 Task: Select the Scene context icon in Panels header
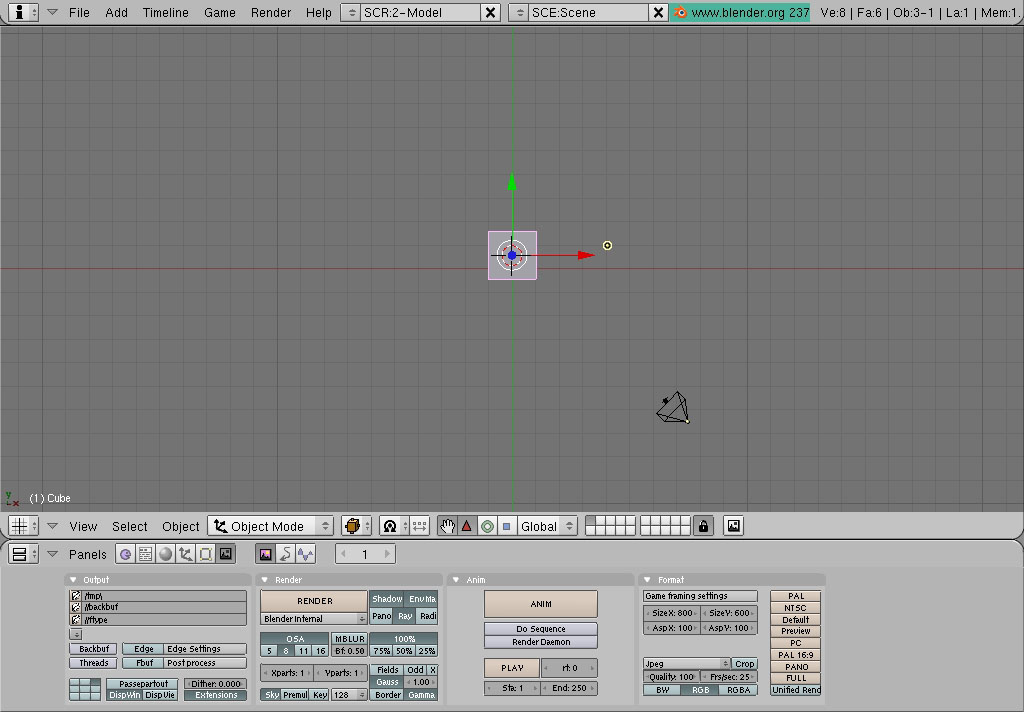coord(226,554)
